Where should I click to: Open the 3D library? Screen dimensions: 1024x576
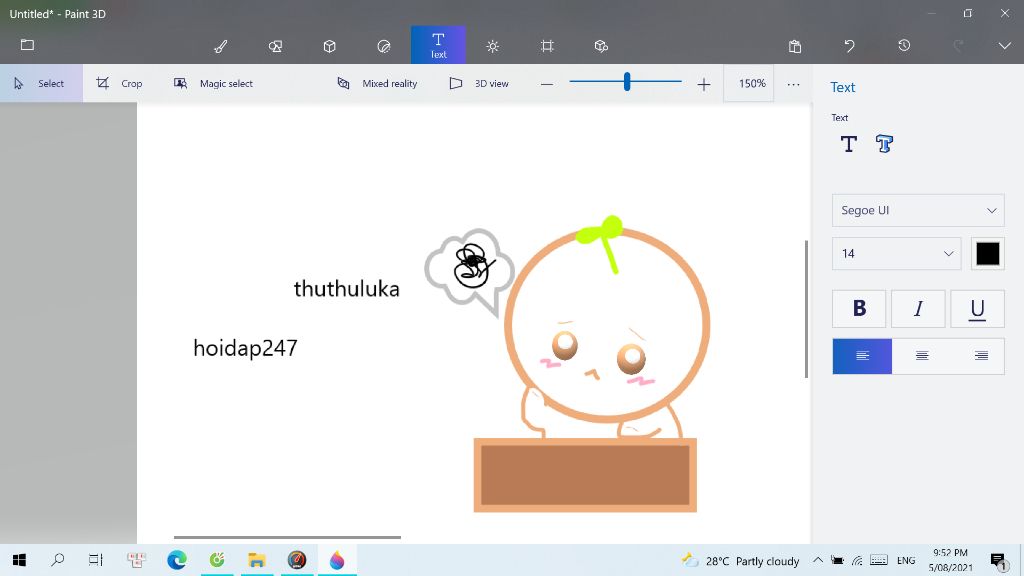click(601, 46)
